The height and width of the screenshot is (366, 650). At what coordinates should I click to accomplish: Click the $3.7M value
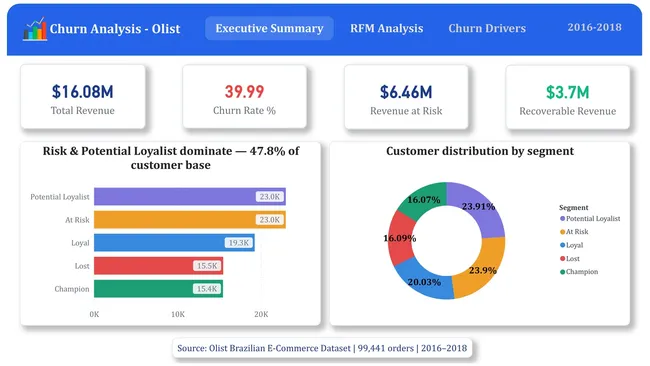(x=567, y=92)
